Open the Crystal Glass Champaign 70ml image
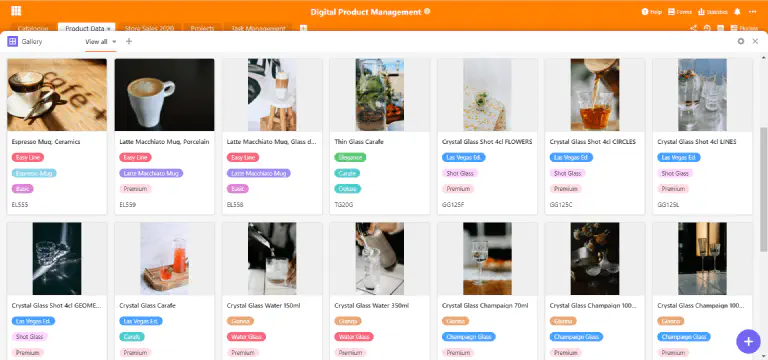The width and height of the screenshot is (768, 360). (x=487, y=259)
